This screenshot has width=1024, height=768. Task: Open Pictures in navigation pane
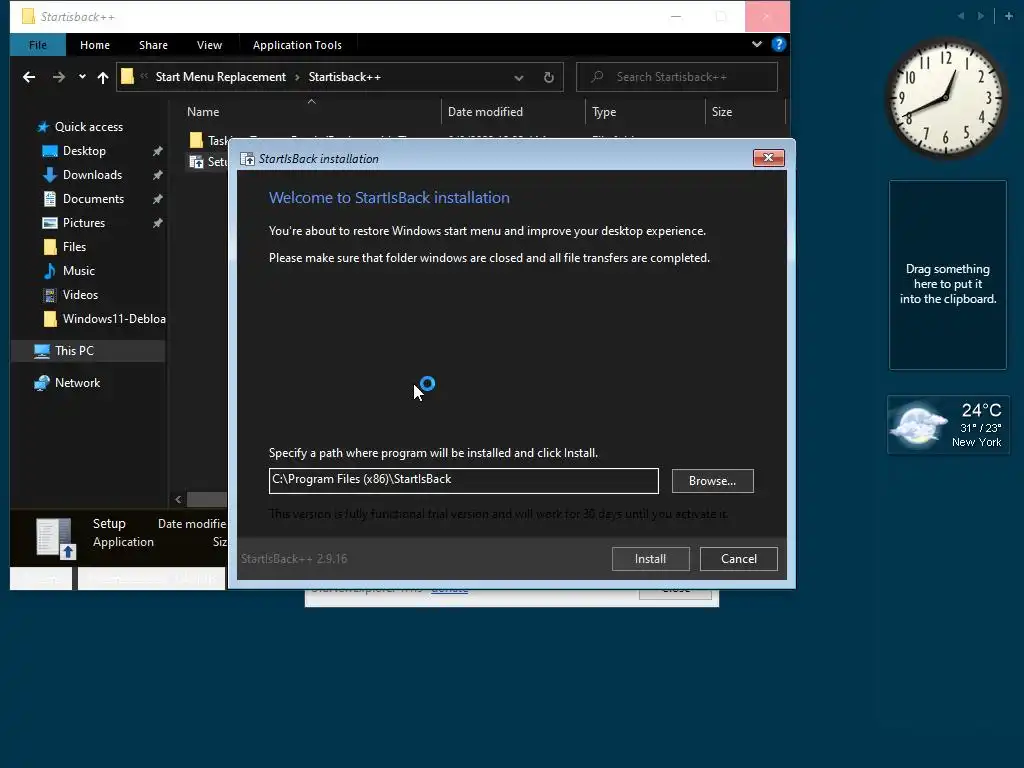pyautogui.click(x=84, y=223)
